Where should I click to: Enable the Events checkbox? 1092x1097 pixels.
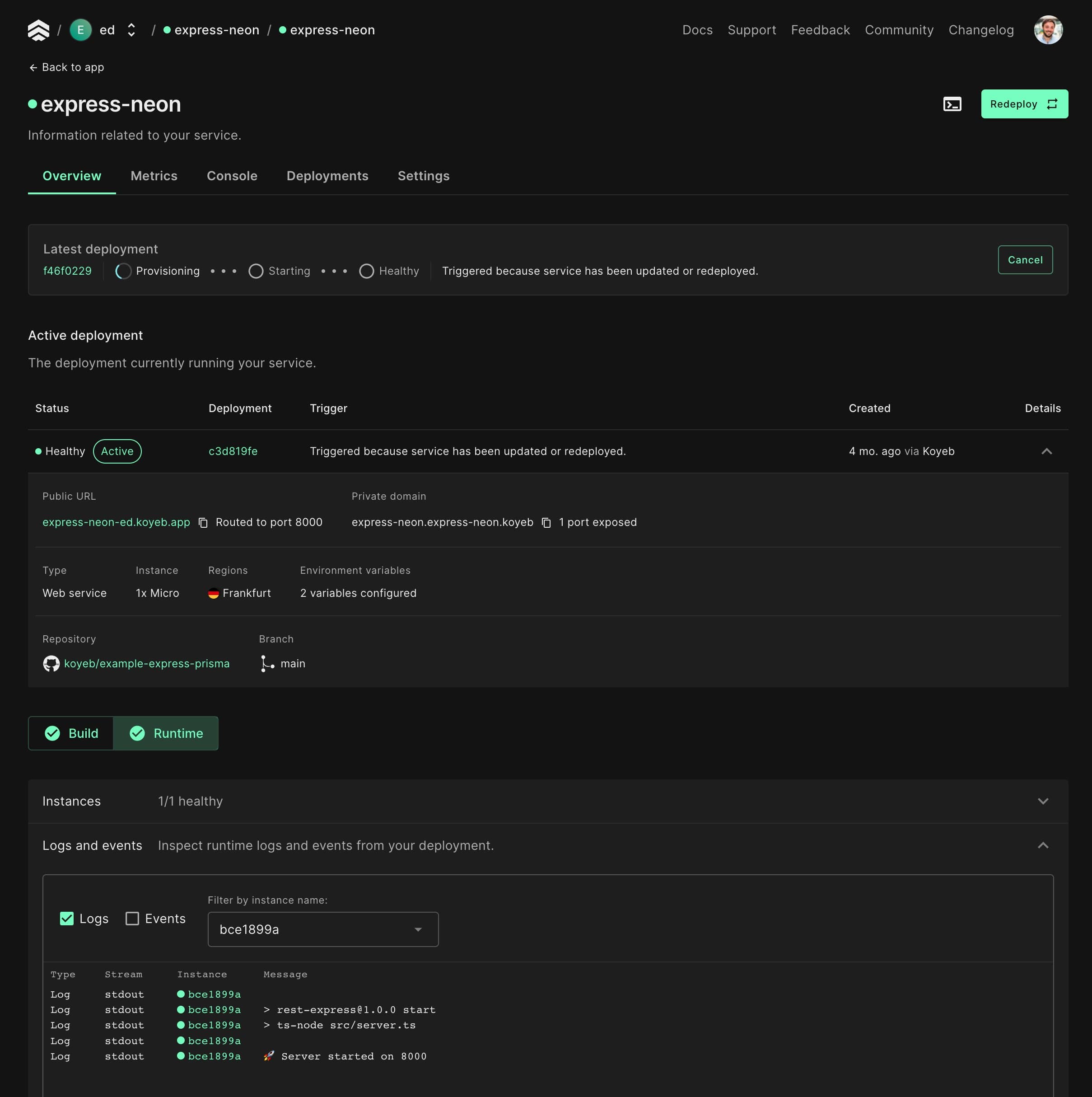pos(131,919)
